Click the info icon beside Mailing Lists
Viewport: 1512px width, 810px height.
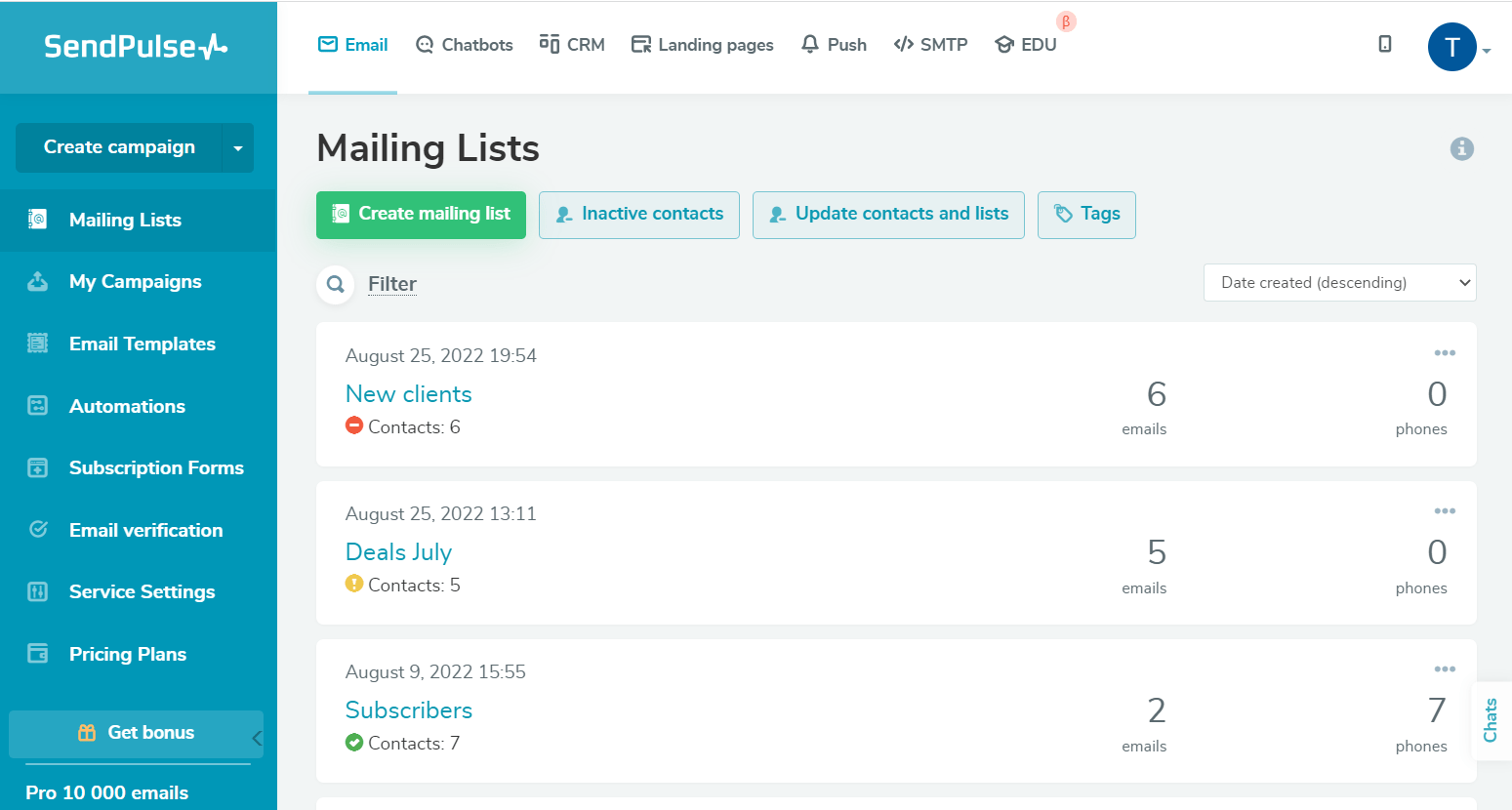[1461, 148]
